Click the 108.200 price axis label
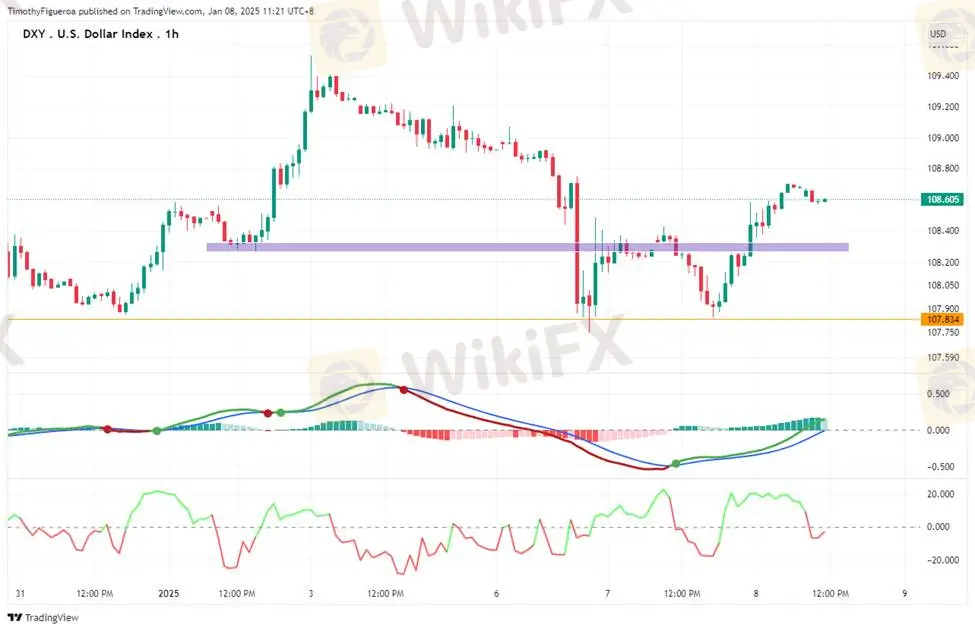The width and height of the screenshot is (975, 631). coord(943,262)
